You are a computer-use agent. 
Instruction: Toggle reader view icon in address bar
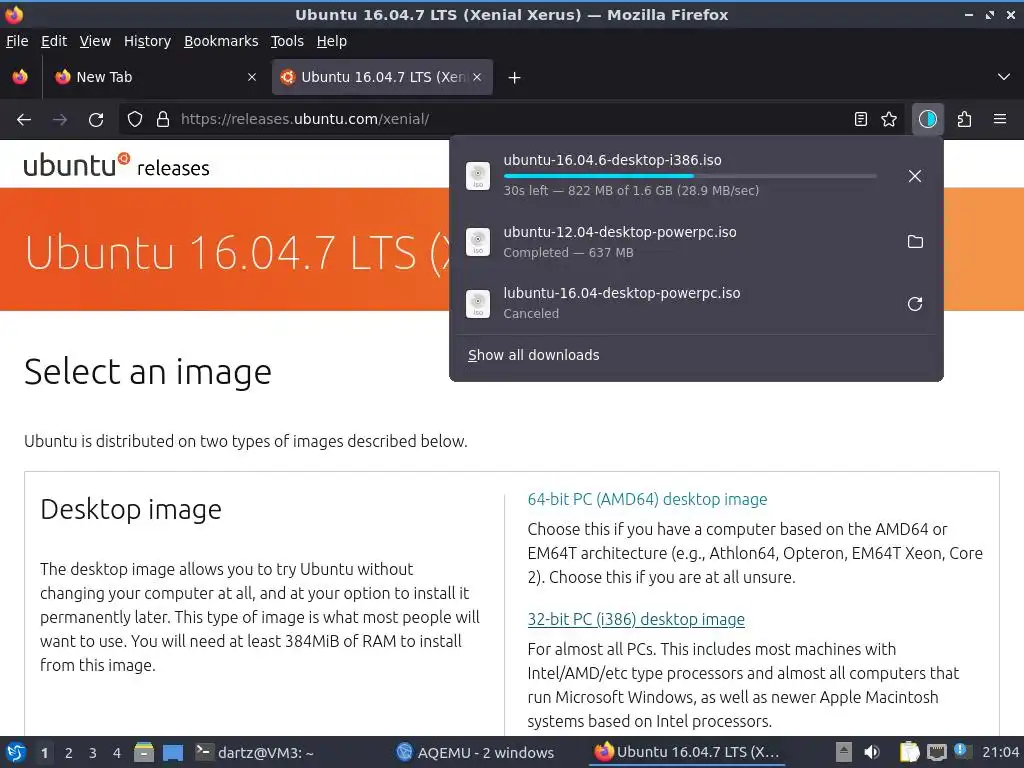[x=861, y=119]
